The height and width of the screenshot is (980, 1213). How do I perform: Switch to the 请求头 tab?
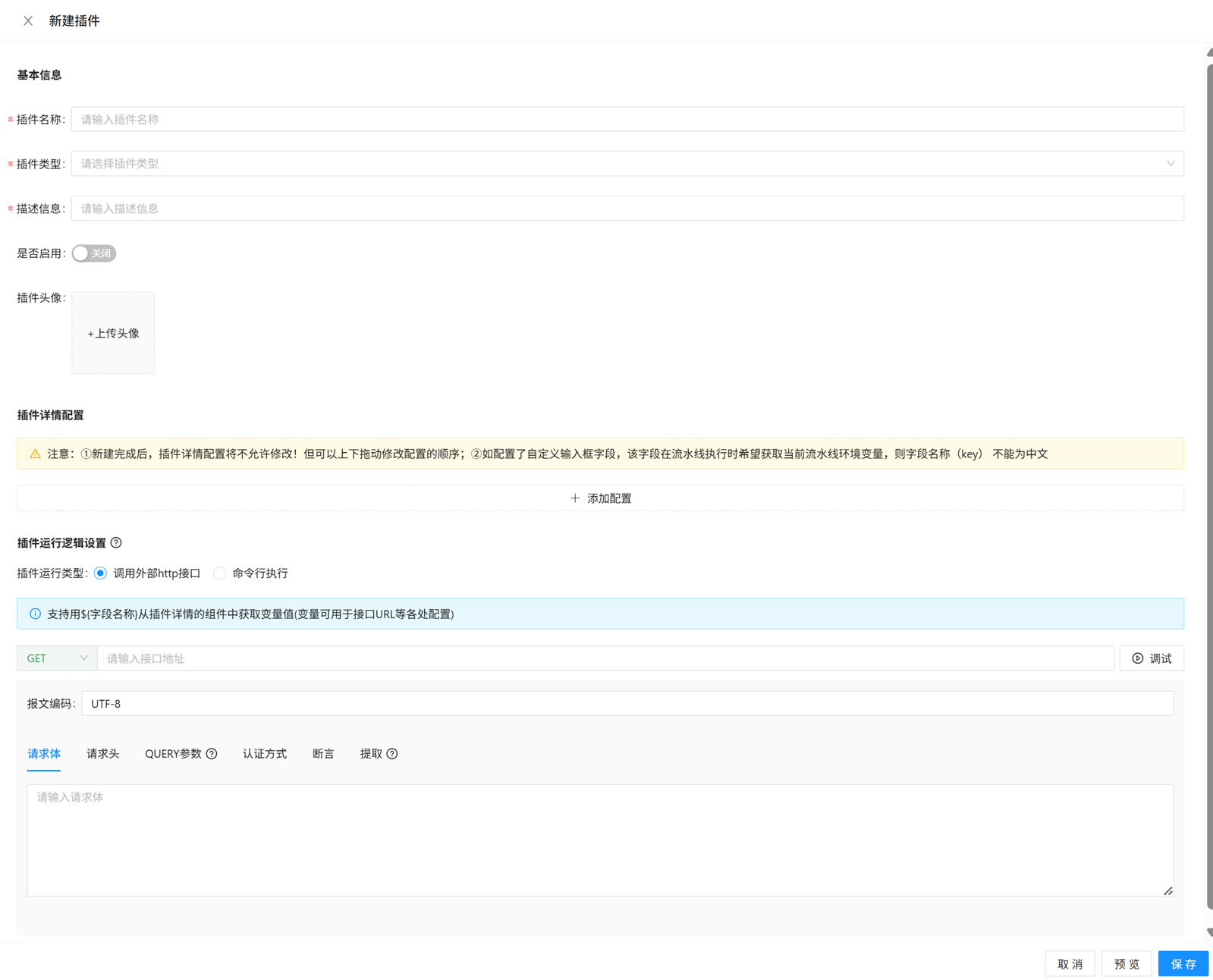(102, 754)
